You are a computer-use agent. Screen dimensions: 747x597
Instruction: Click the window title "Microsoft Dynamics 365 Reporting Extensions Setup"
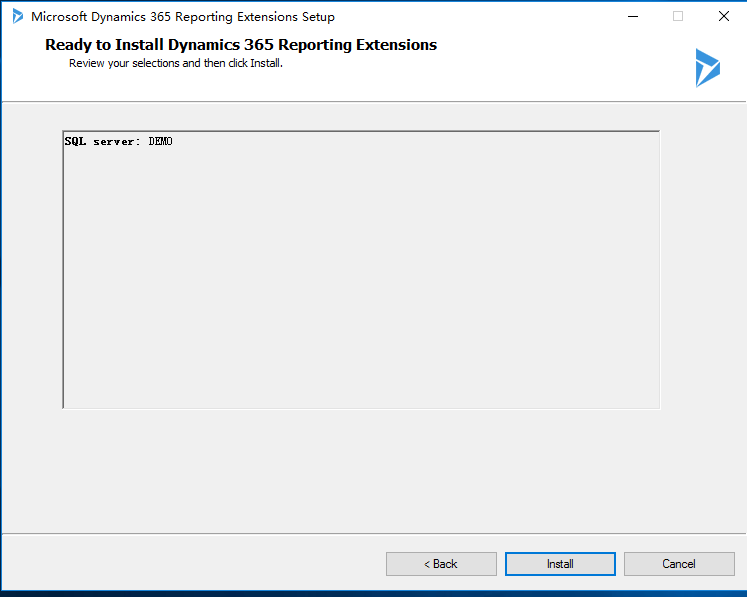pos(183,17)
